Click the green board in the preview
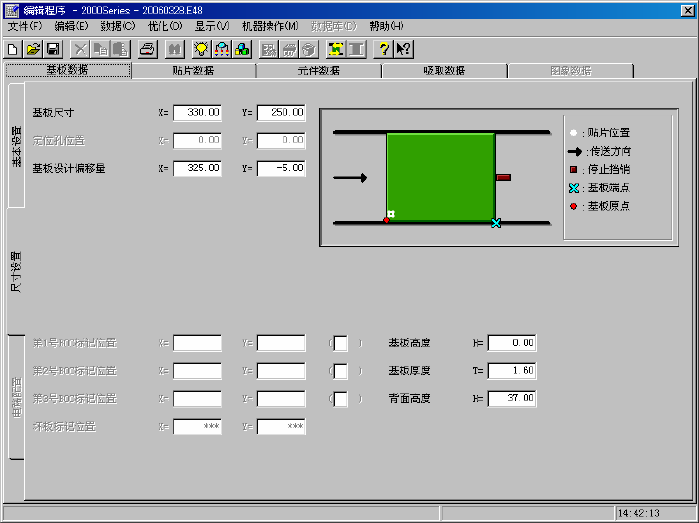 (440, 177)
